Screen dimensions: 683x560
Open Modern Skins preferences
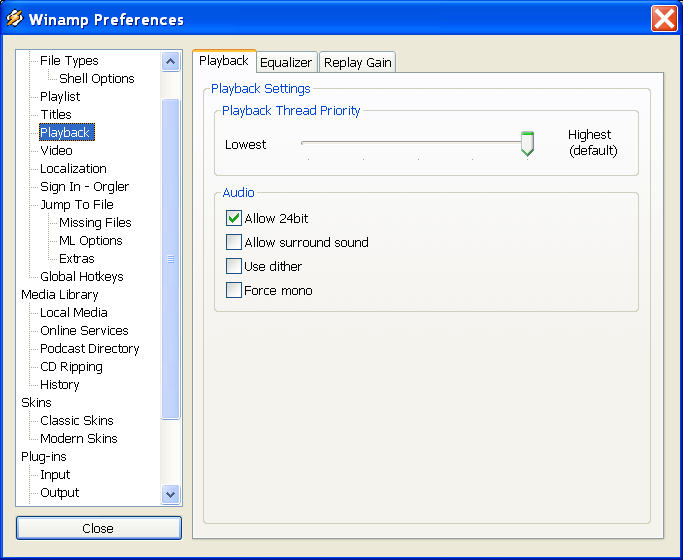[78, 439]
